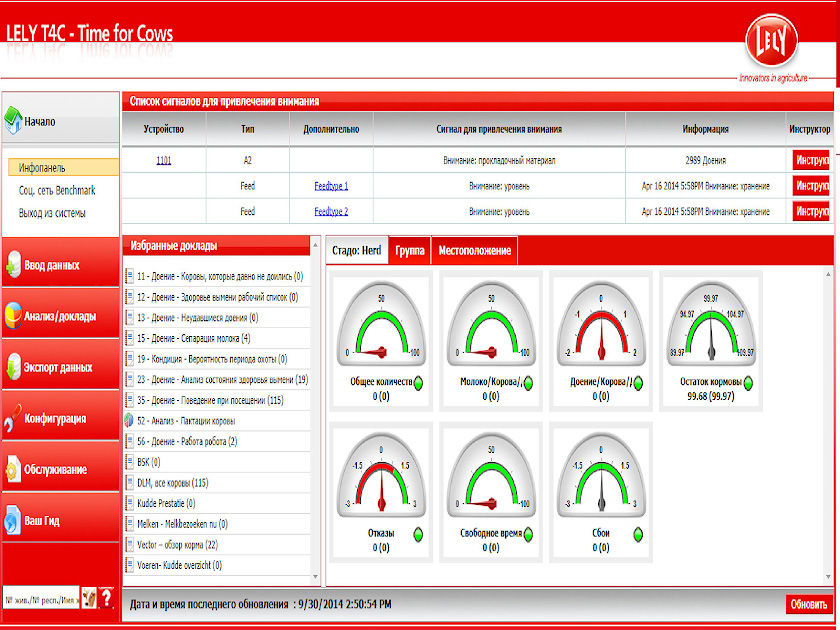Click Инструктор button in device 1101 row
The image size is (840, 630).
click(x=811, y=160)
